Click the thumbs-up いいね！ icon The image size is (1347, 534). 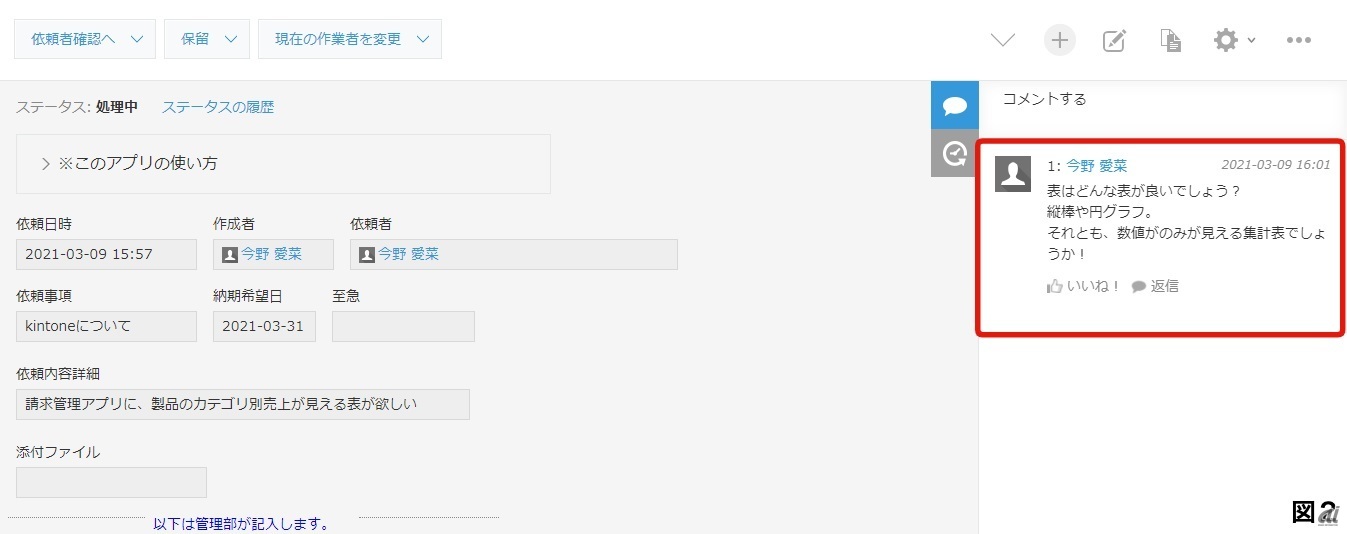coord(1054,286)
